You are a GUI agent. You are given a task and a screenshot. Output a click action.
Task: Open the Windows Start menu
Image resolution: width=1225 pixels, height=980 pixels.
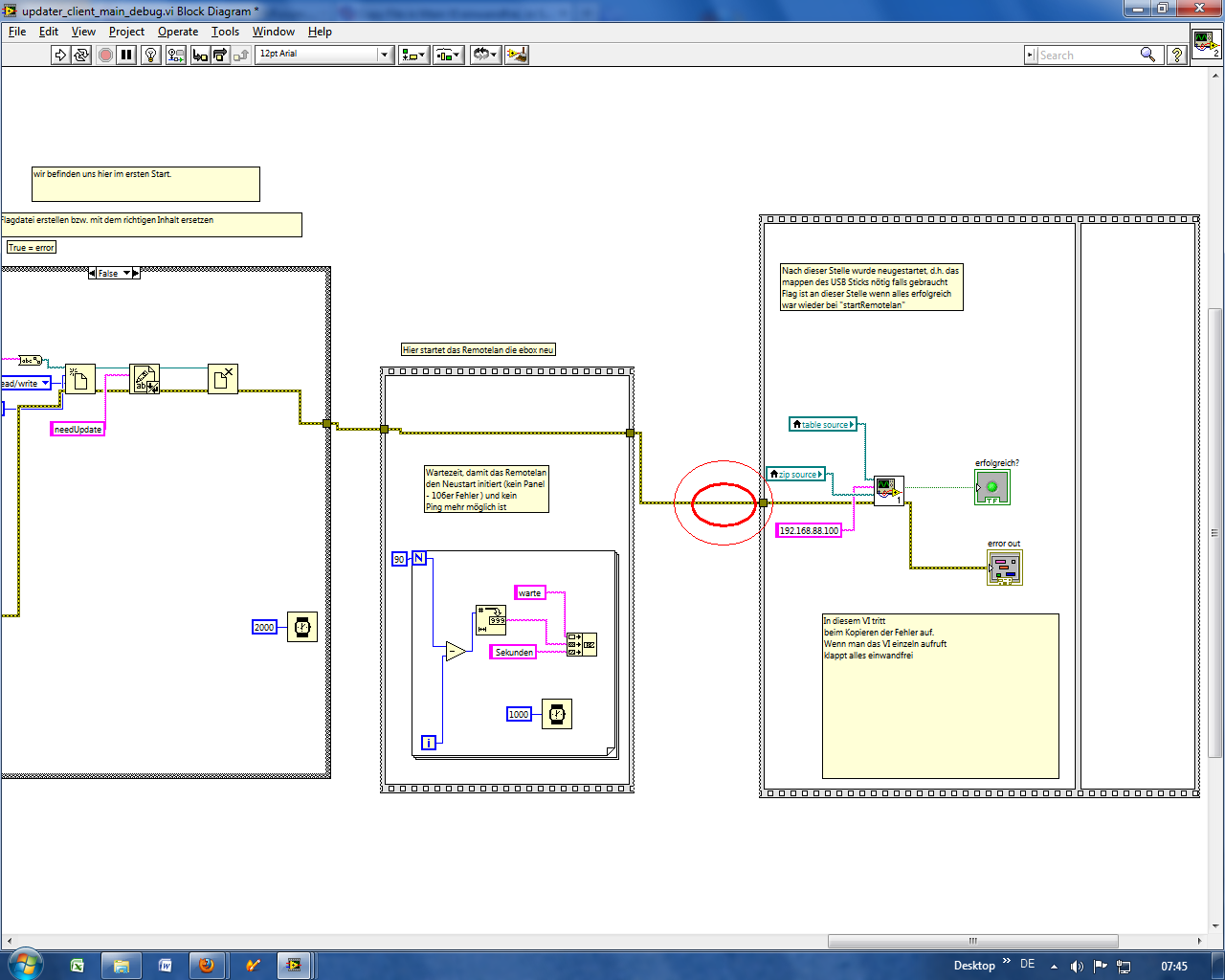(x=24, y=965)
